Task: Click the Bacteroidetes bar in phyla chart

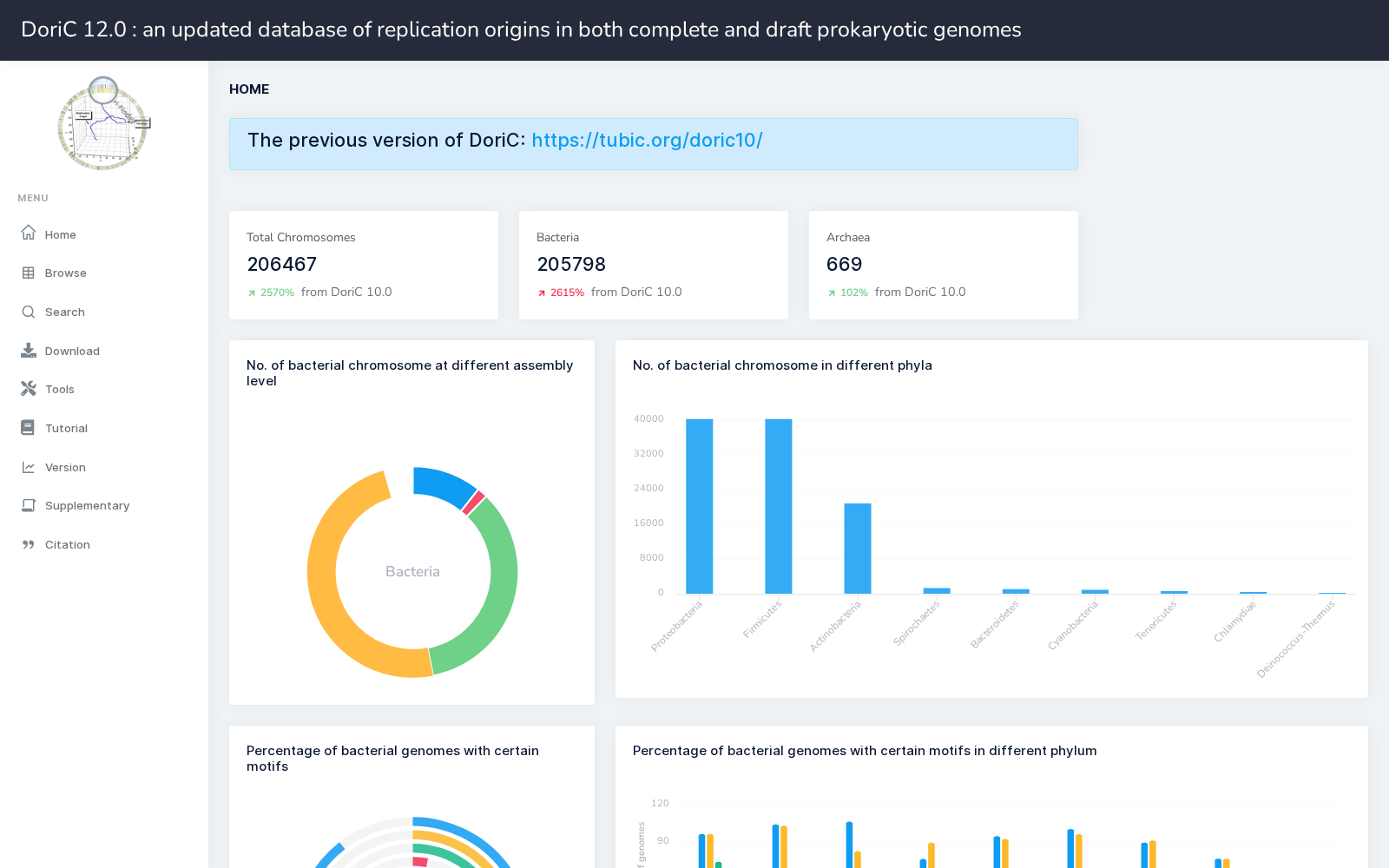Action: [x=1016, y=591]
